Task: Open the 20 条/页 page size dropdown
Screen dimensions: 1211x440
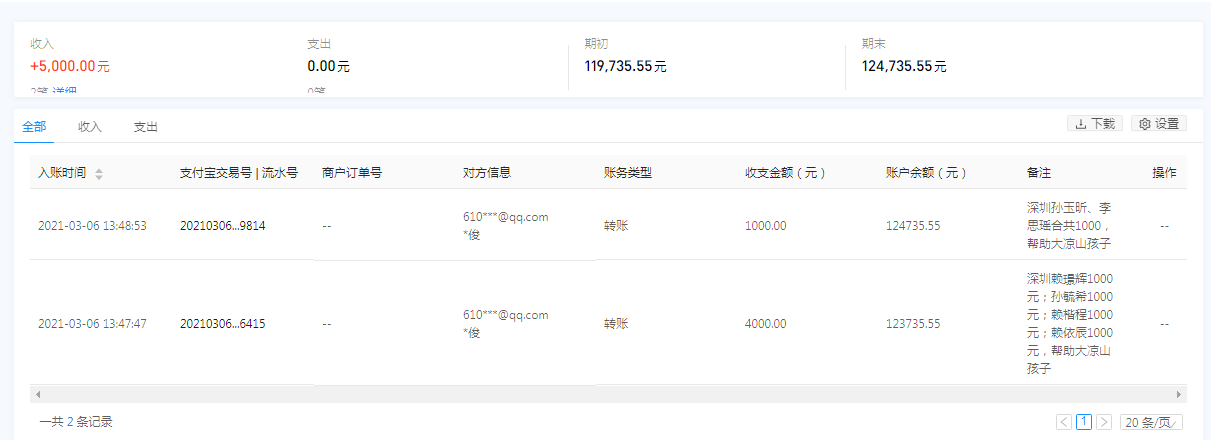Action: point(1152,422)
